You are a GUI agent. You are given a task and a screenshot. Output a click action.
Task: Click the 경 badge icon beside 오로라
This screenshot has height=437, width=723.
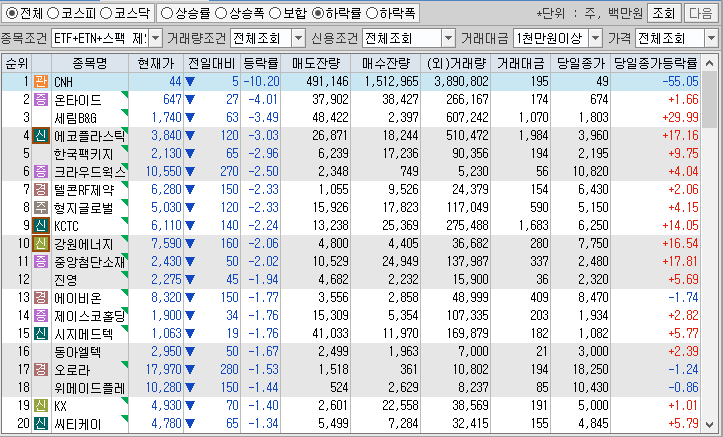[x=41, y=369]
